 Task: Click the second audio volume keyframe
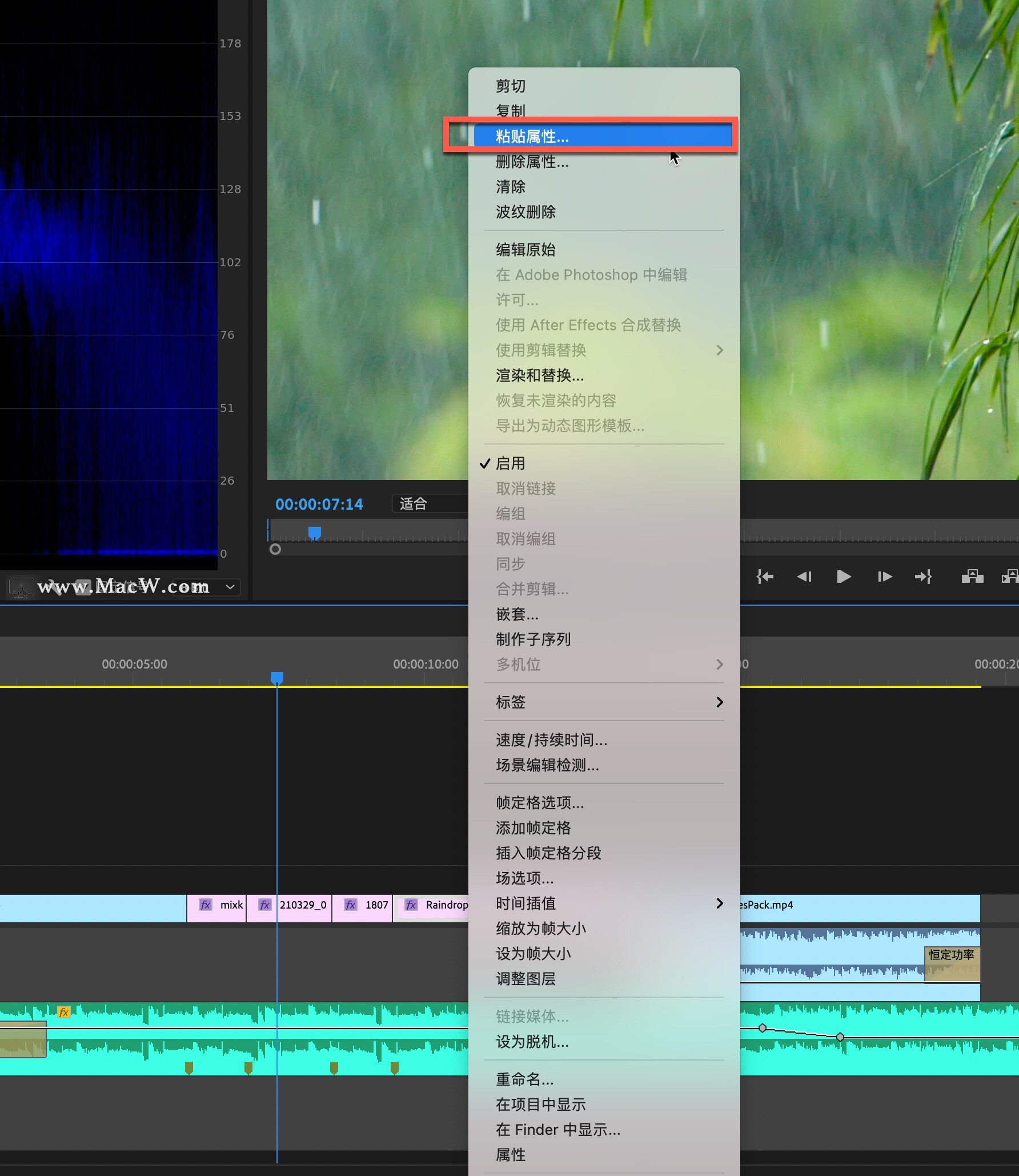tap(840, 1037)
